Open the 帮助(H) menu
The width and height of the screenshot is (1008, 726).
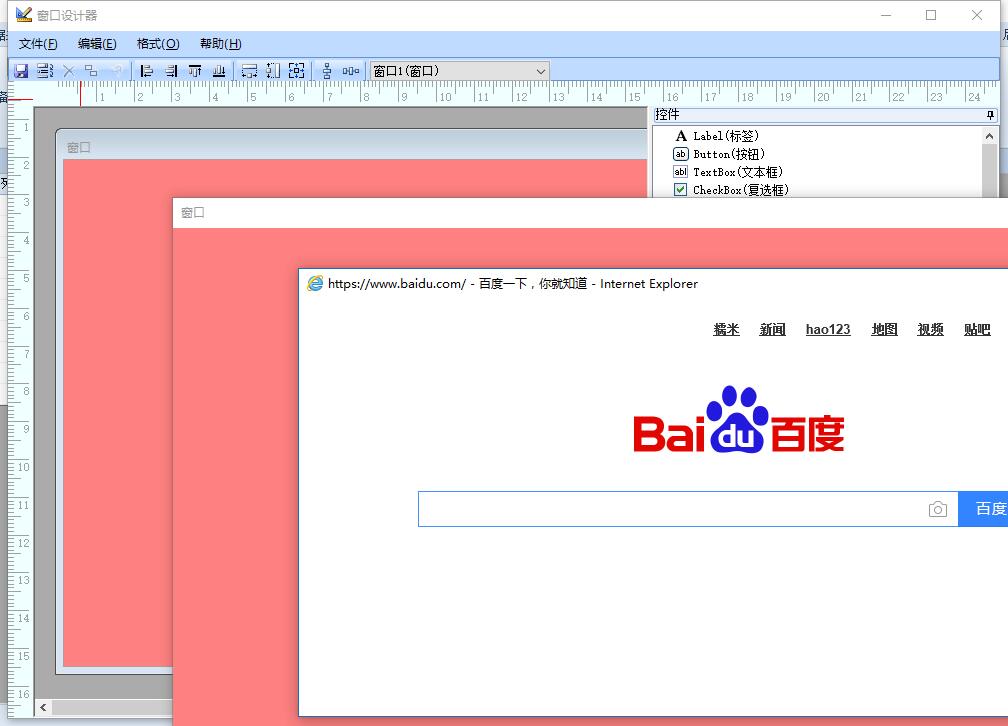(x=220, y=44)
